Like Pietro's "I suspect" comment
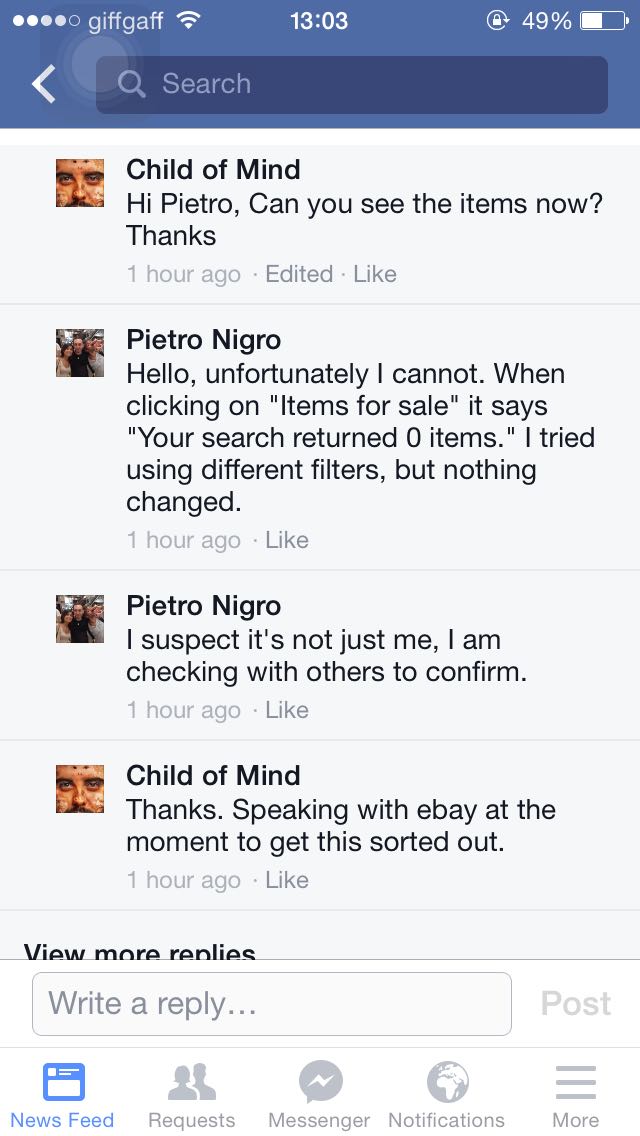 click(x=287, y=710)
